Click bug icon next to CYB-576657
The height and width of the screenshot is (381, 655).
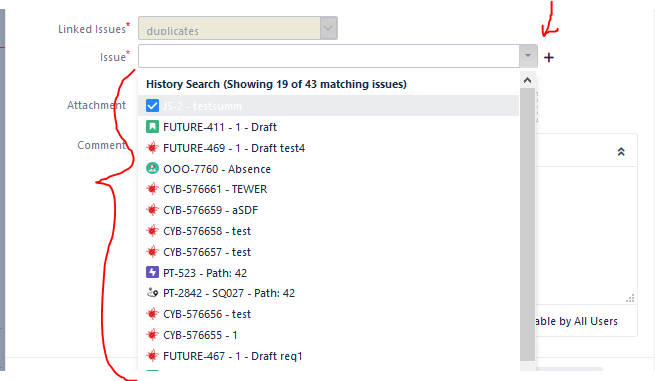[x=152, y=251]
